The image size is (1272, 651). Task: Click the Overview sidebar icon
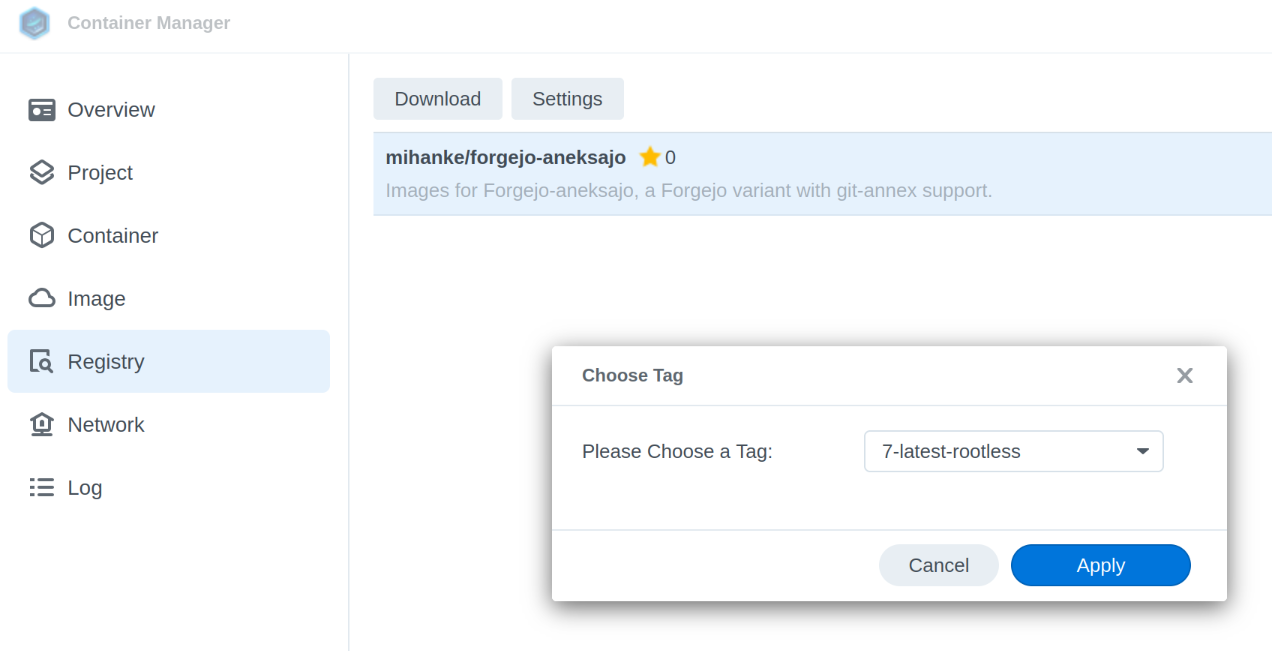click(41, 110)
